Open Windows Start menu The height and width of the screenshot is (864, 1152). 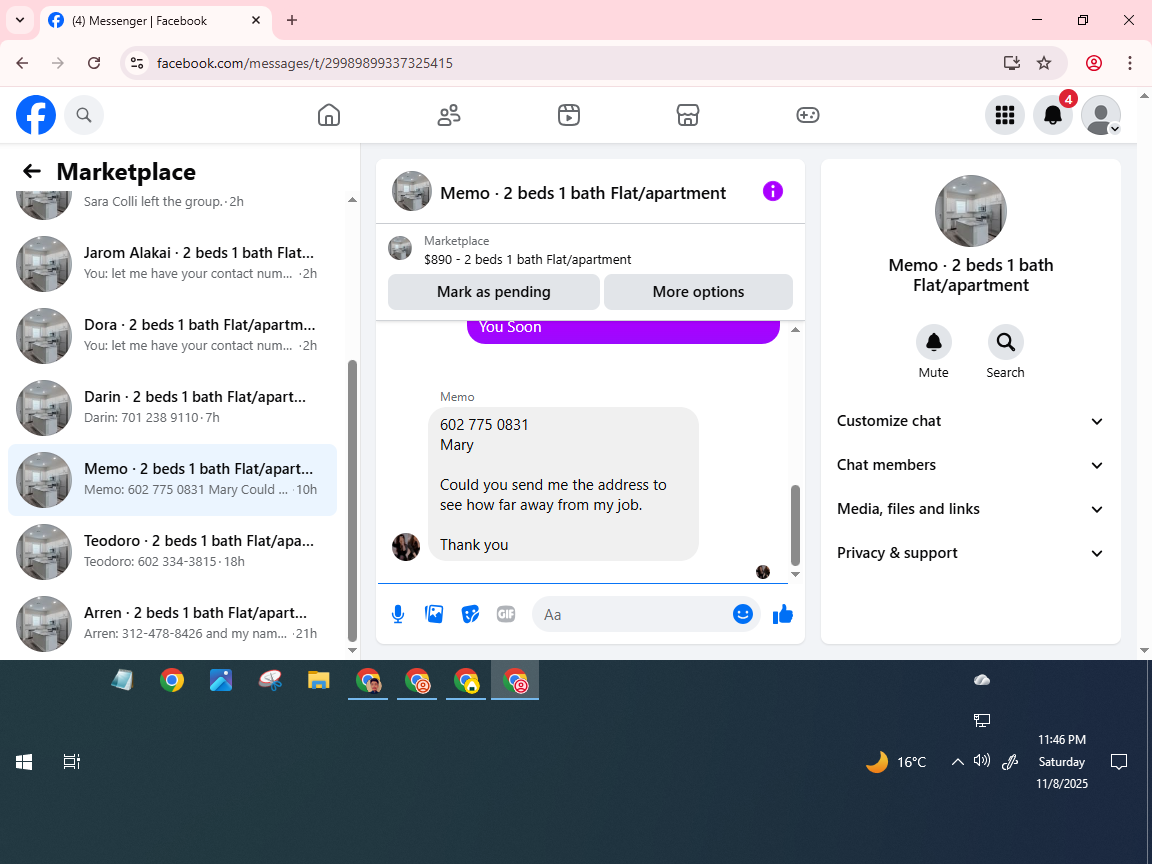click(24, 762)
